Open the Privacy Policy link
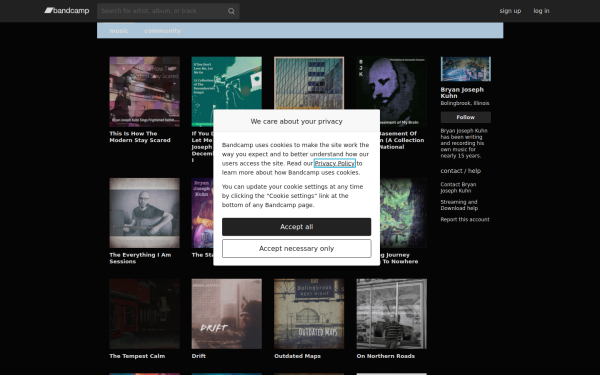Image resolution: width=600 pixels, height=375 pixels. click(x=334, y=163)
